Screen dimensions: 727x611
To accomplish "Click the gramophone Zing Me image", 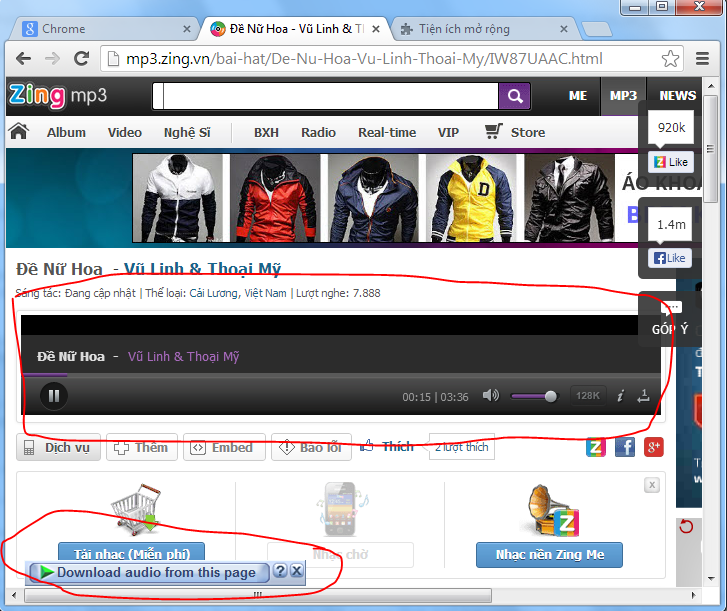I will [554, 511].
